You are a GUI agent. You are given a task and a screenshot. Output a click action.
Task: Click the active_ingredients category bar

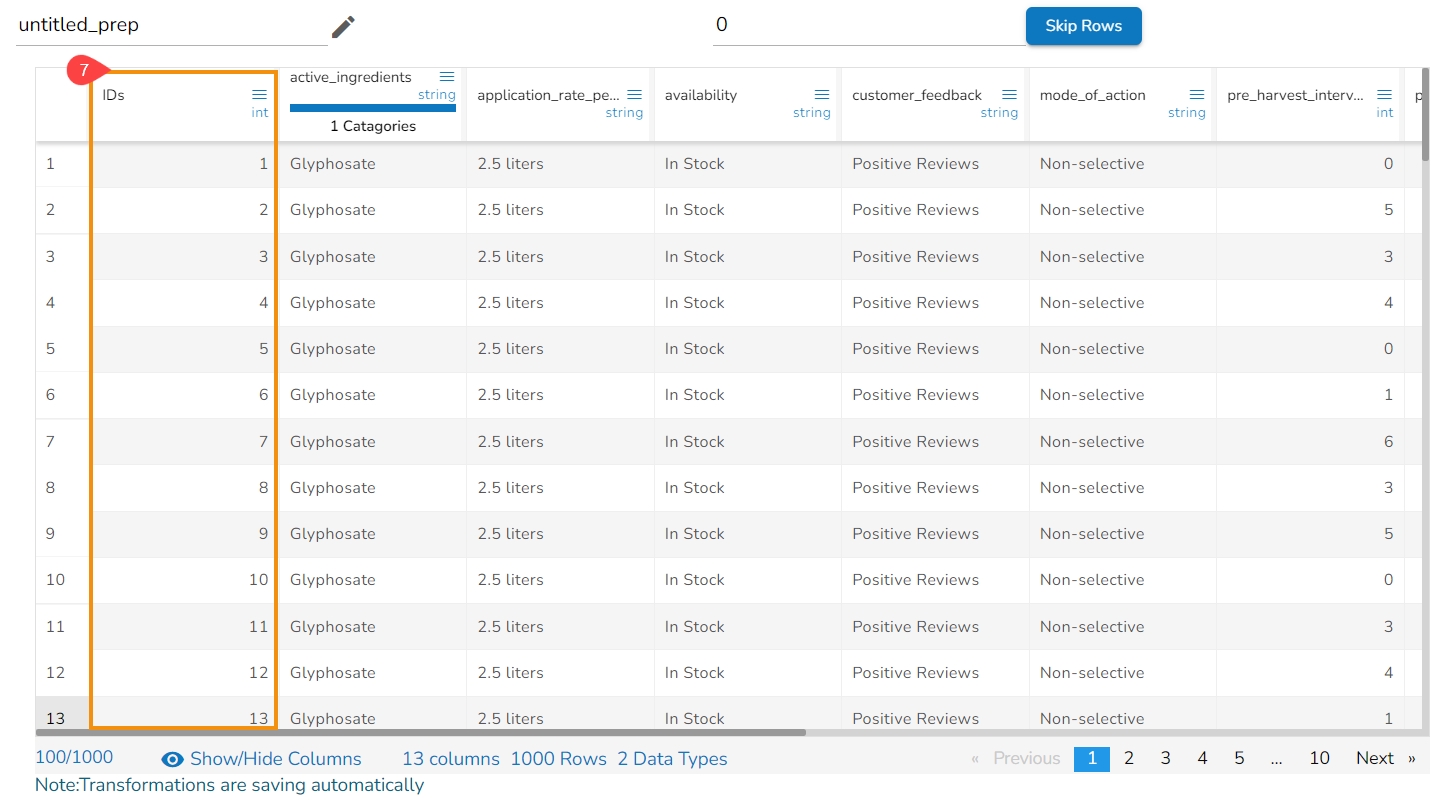[x=372, y=108]
